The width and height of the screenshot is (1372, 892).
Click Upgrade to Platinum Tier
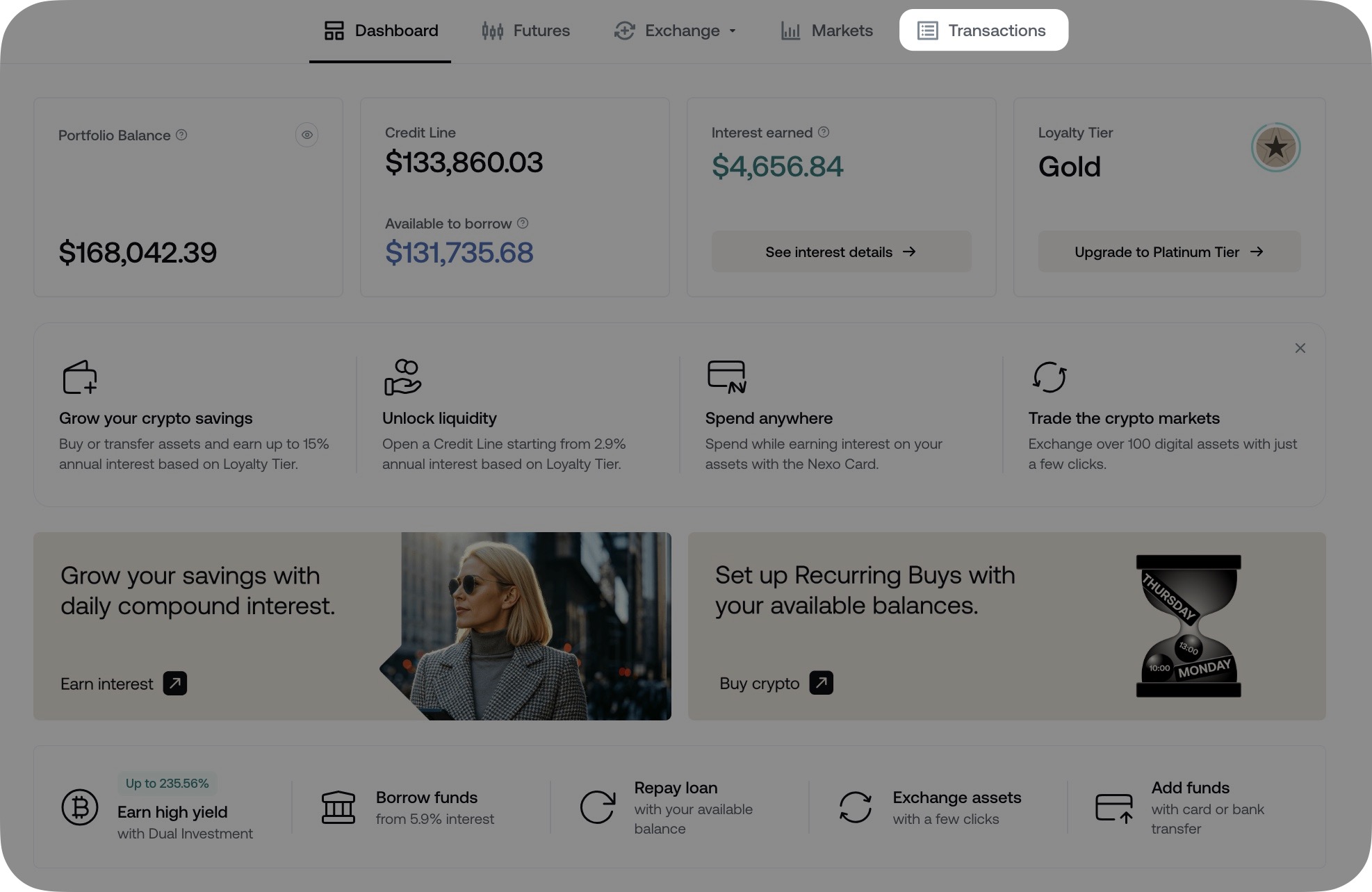pos(1168,251)
